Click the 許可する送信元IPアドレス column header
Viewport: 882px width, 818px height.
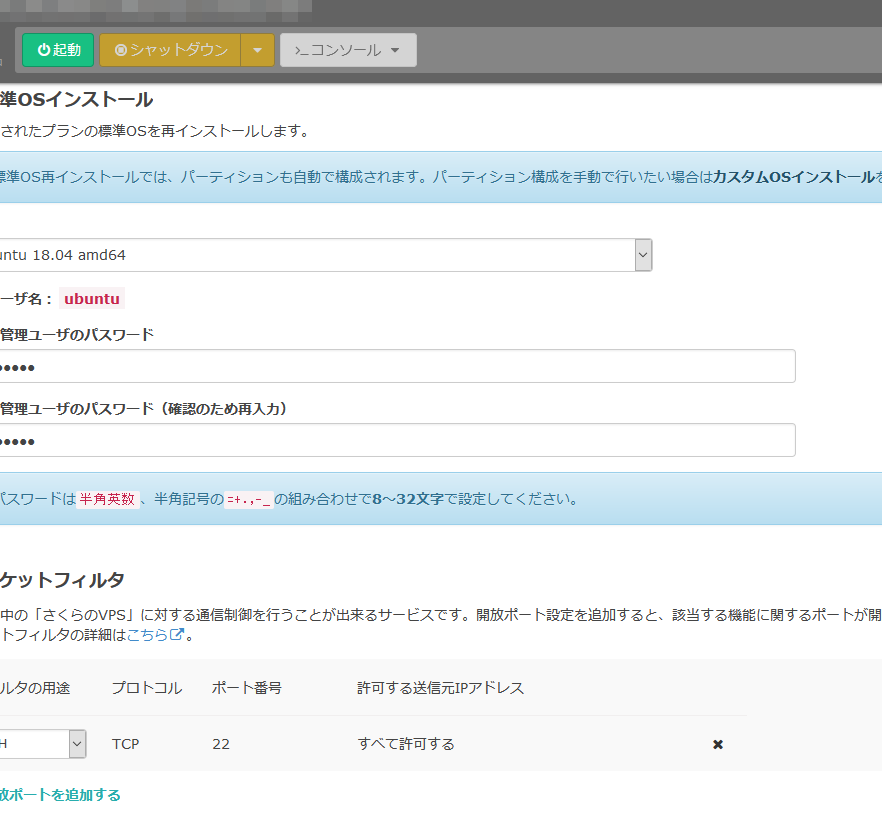click(440, 688)
